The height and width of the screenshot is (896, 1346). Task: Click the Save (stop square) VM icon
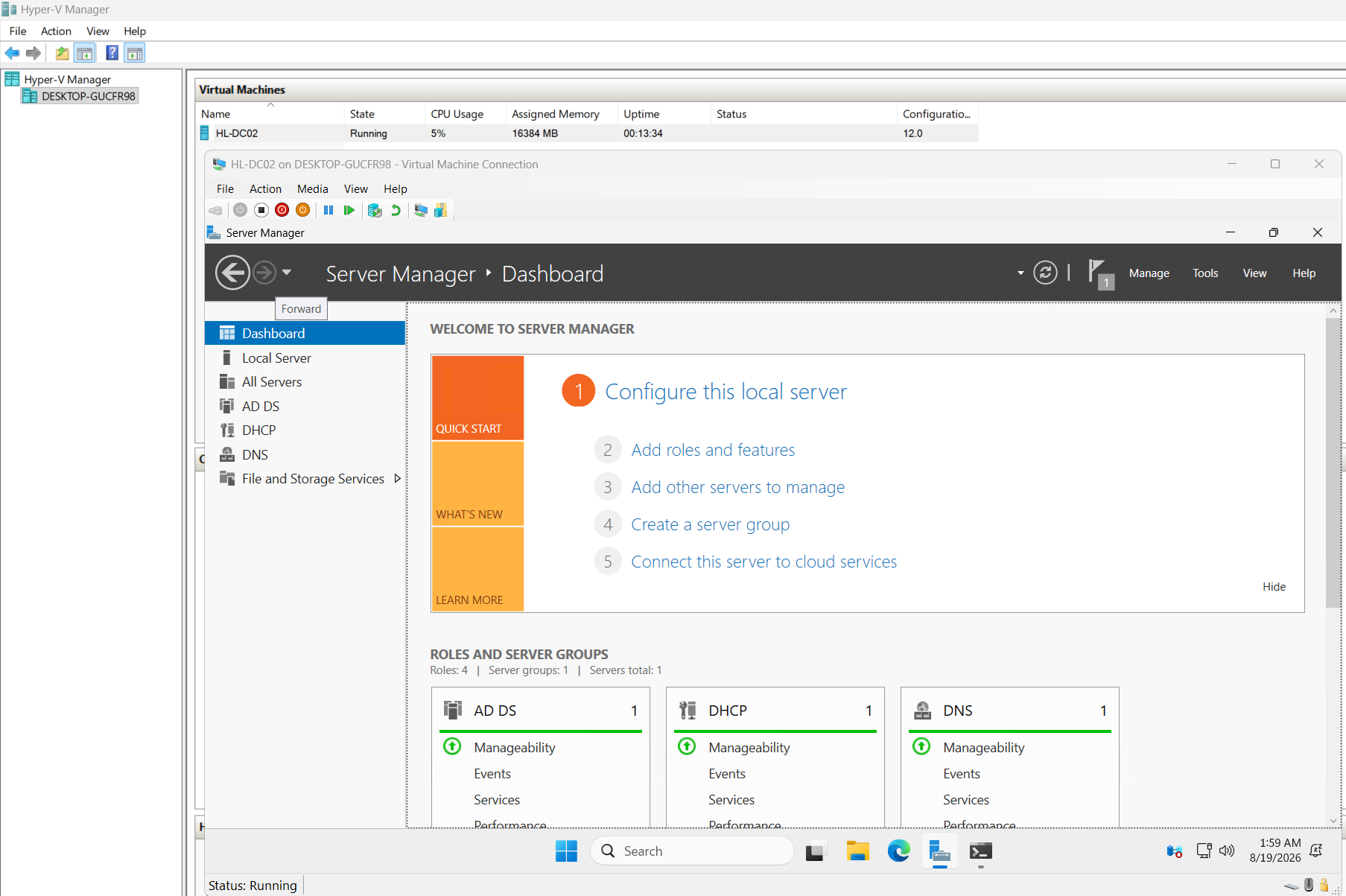pyautogui.click(x=261, y=210)
